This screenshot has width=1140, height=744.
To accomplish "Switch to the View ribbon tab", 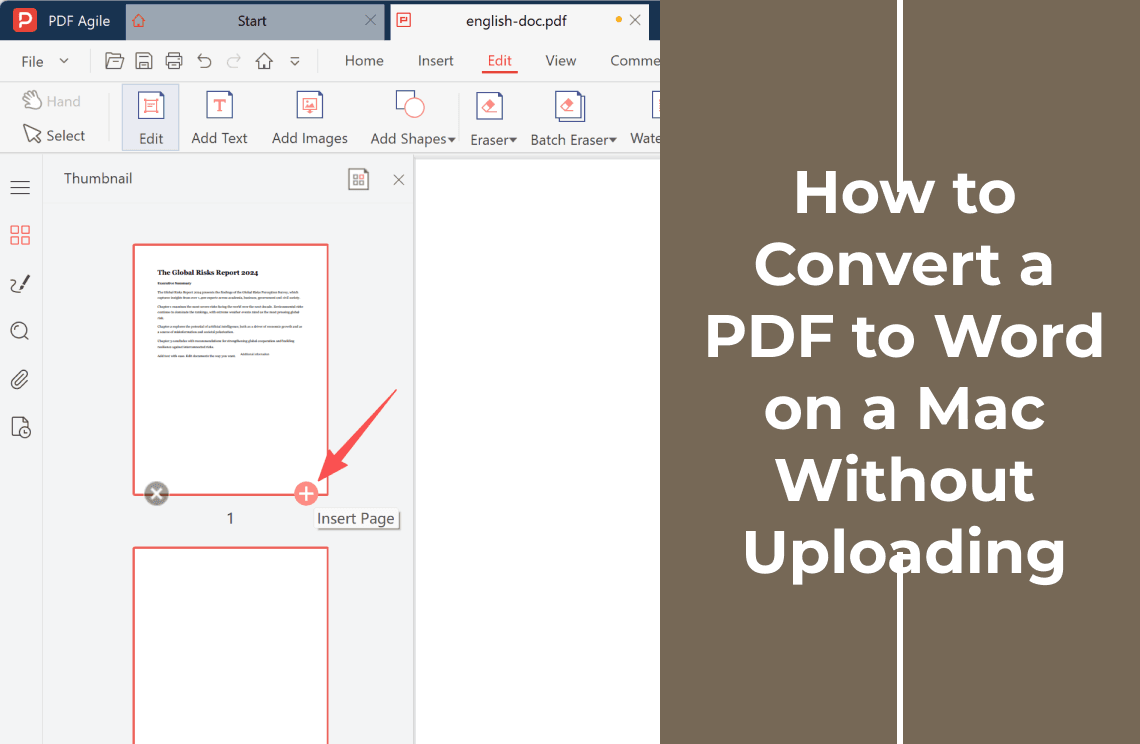I will click(561, 61).
